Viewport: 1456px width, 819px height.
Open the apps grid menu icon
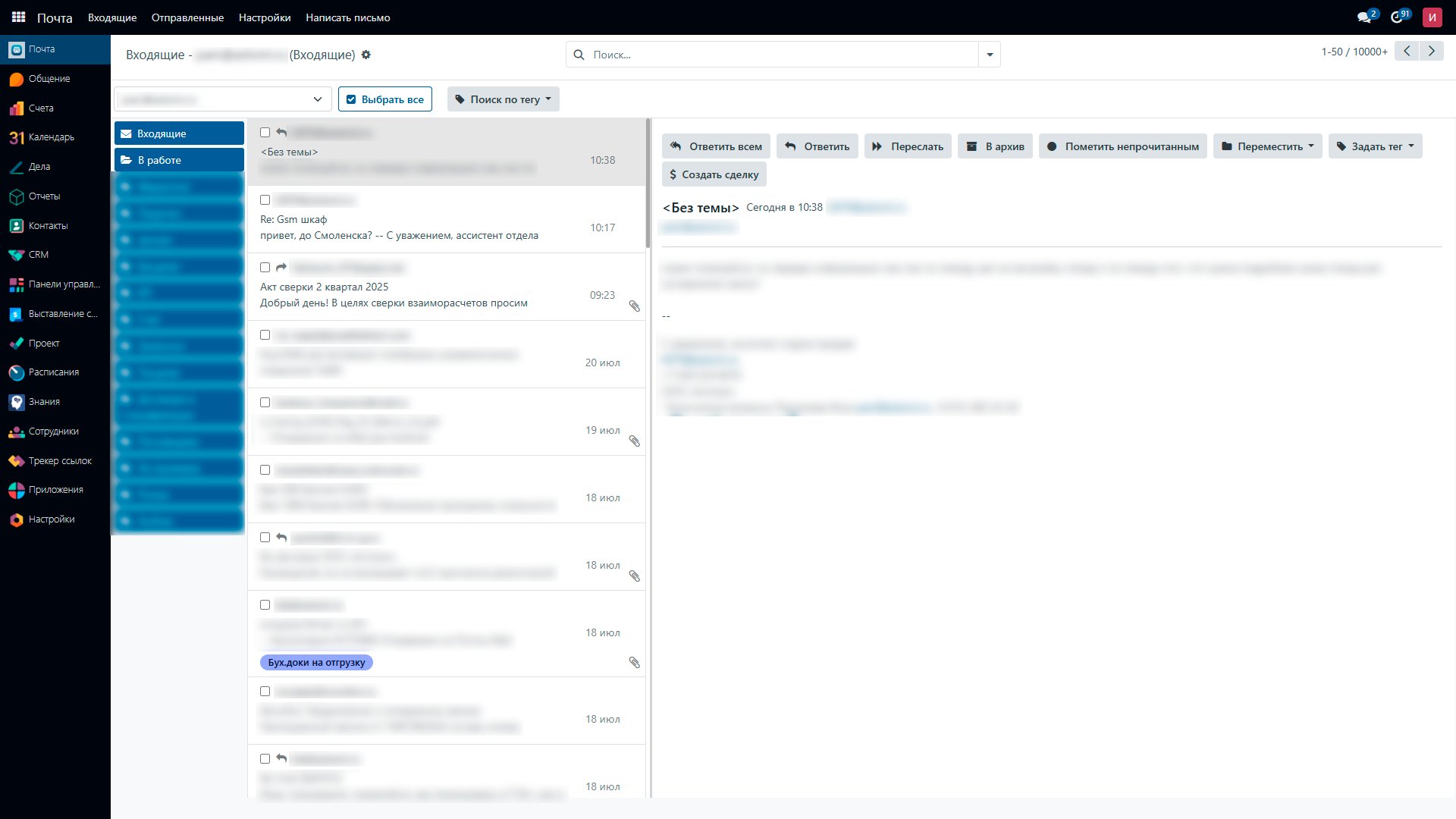point(18,17)
